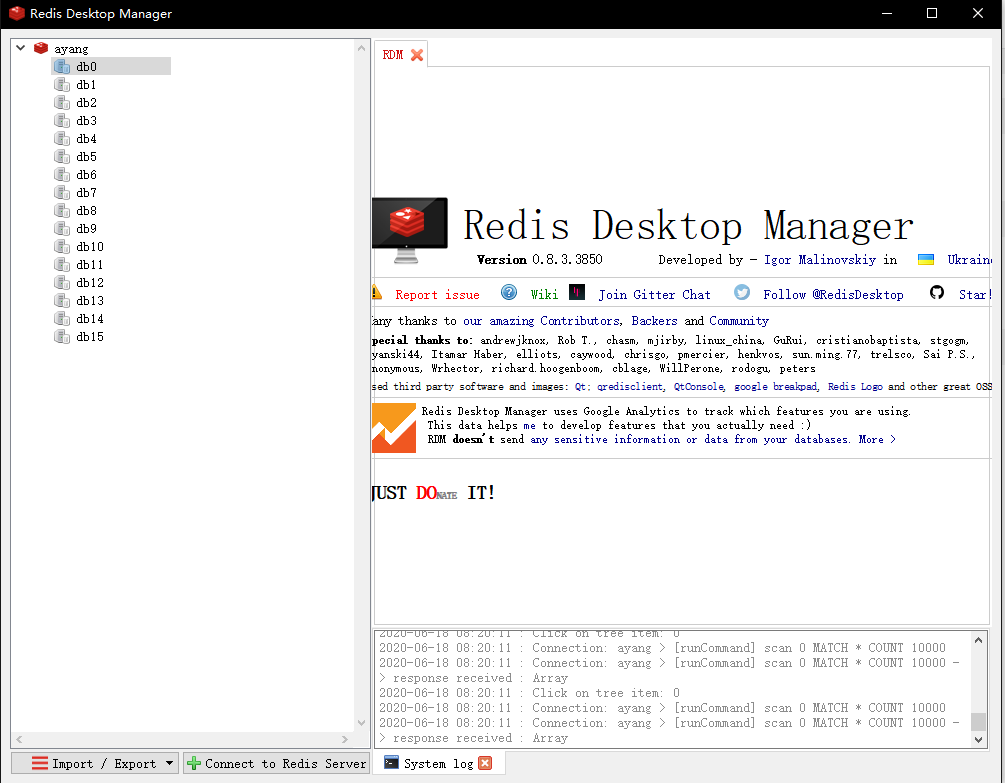The height and width of the screenshot is (783, 1005).
Task: Collapse the ayang connection tree
Action: 20,47
